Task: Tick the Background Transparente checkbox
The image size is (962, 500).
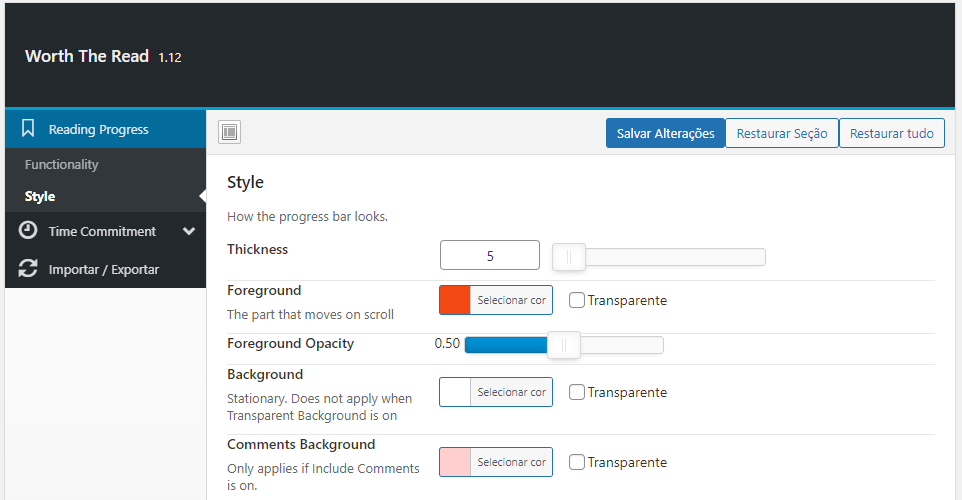Action: pyautogui.click(x=577, y=392)
